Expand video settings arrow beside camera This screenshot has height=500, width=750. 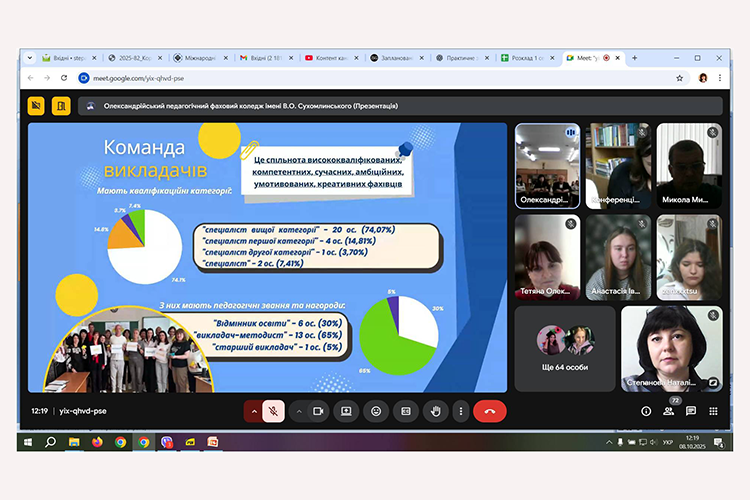(300, 411)
